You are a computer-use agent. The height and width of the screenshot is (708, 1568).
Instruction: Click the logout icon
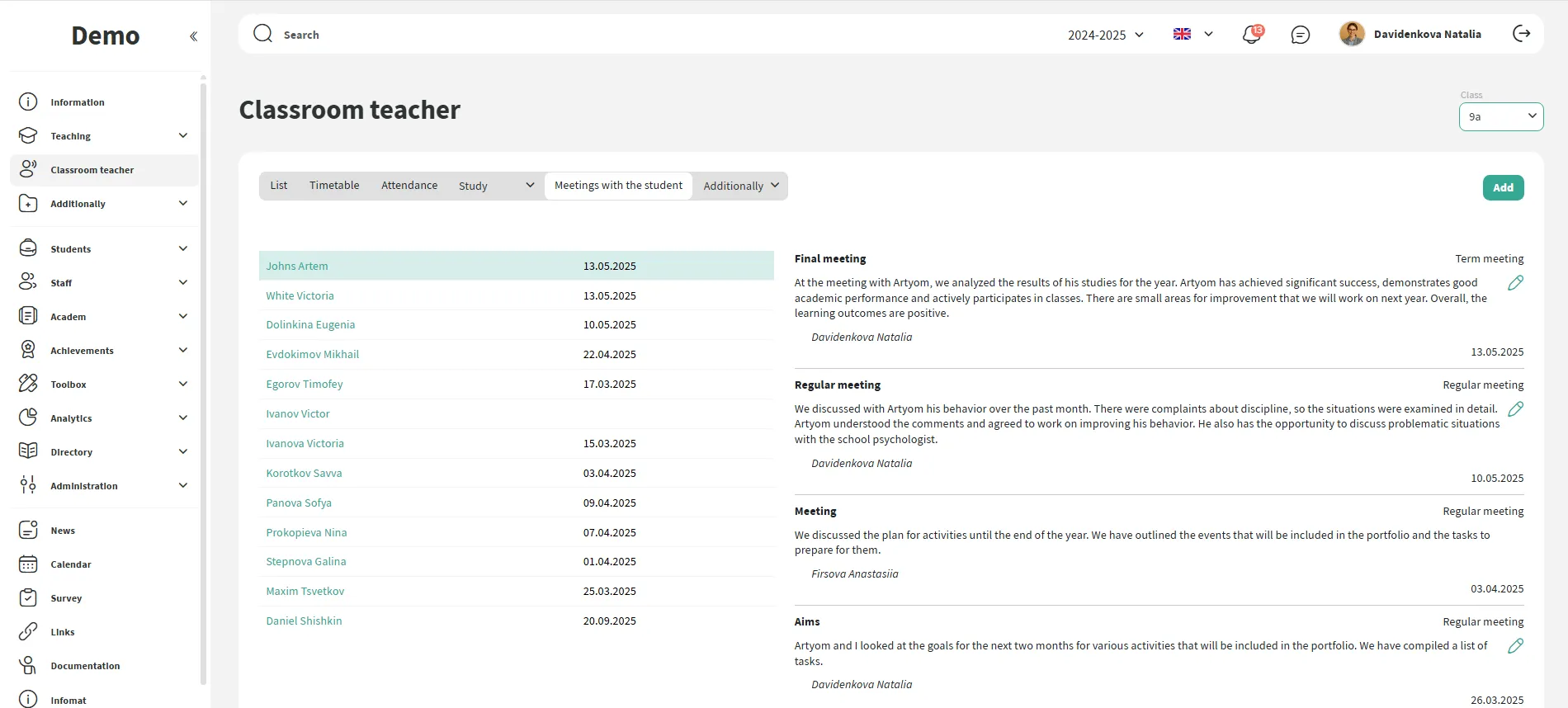coord(1521,34)
